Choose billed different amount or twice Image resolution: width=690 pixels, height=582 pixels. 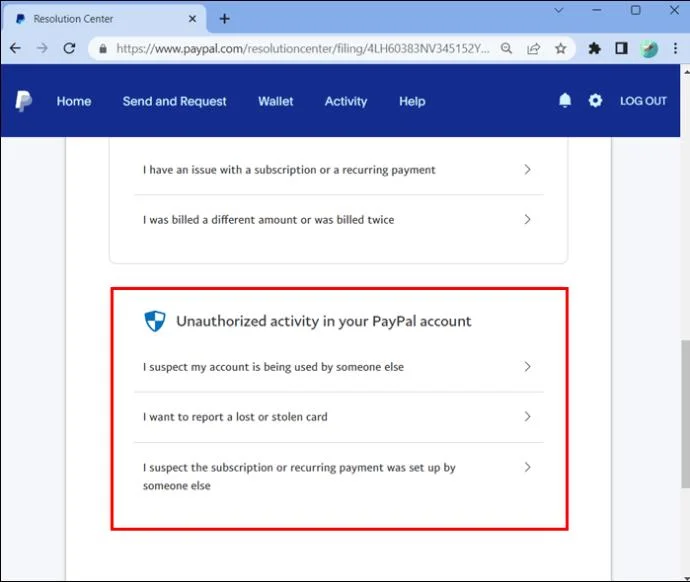tap(339, 220)
